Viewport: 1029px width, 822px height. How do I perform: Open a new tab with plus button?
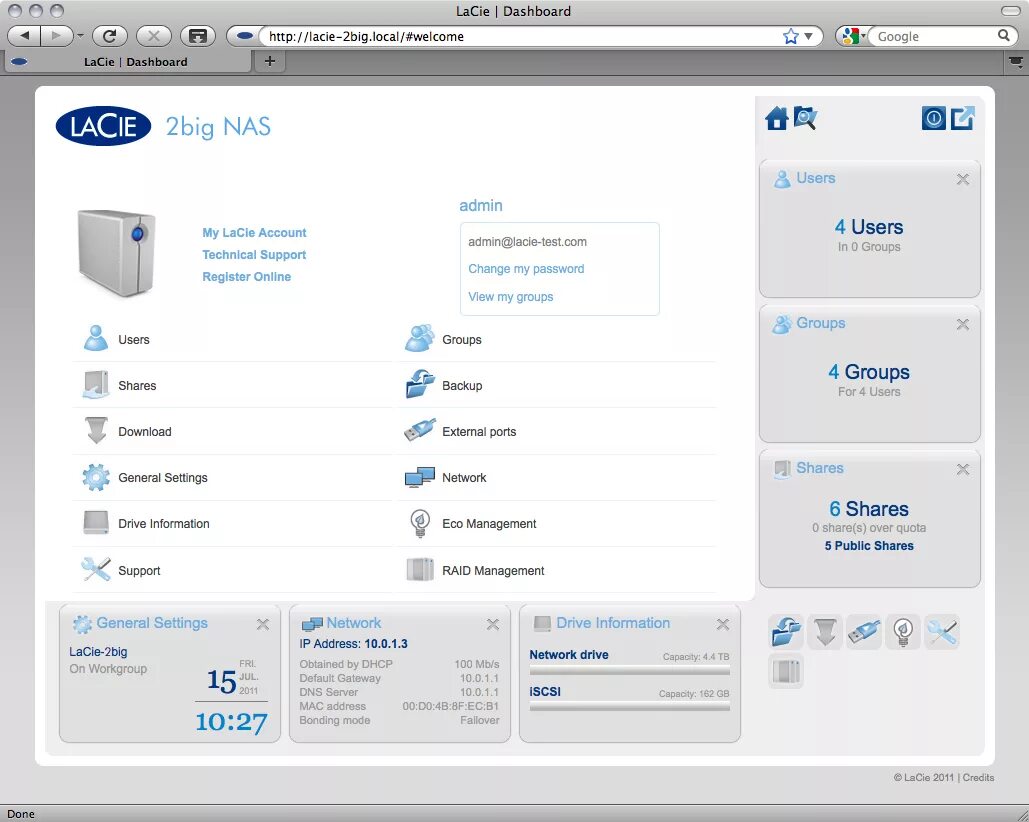click(270, 61)
